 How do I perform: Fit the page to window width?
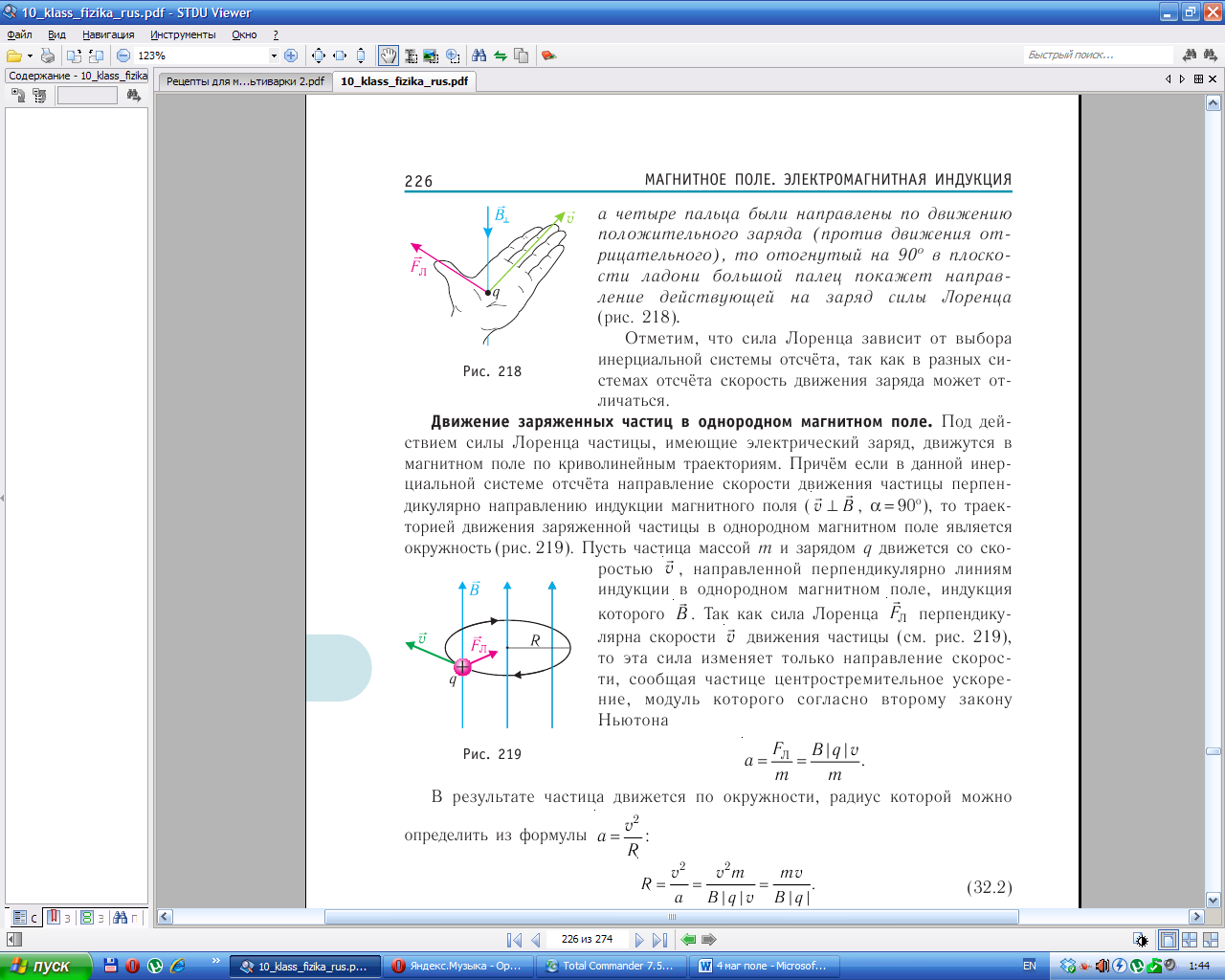[340, 56]
